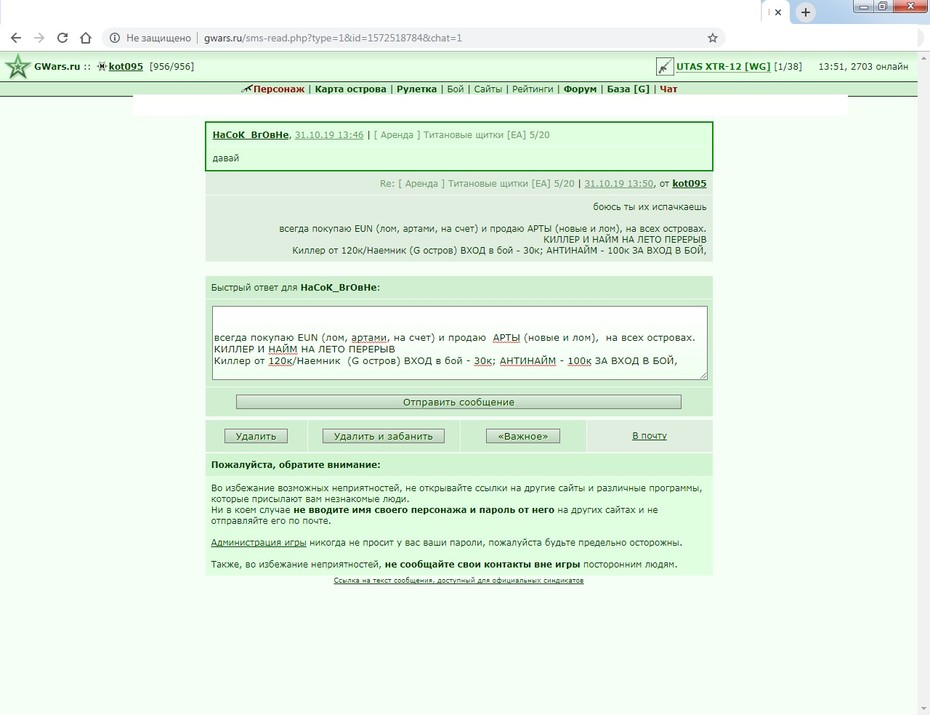Open sender НаСоК_ВгОвНе profile link
930x715 pixels.
pyautogui.click(x=250, y=135)
